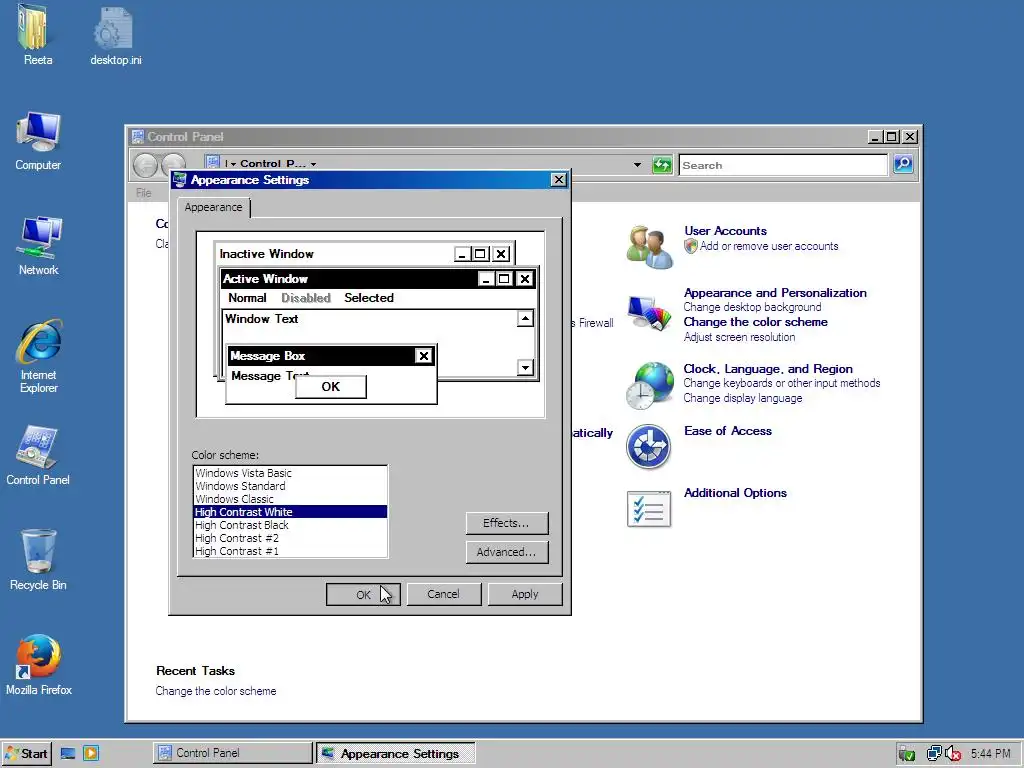Open address bar history dropdown arrow
The height and width of the screenshot is (768, 1024).
point(637,165)
